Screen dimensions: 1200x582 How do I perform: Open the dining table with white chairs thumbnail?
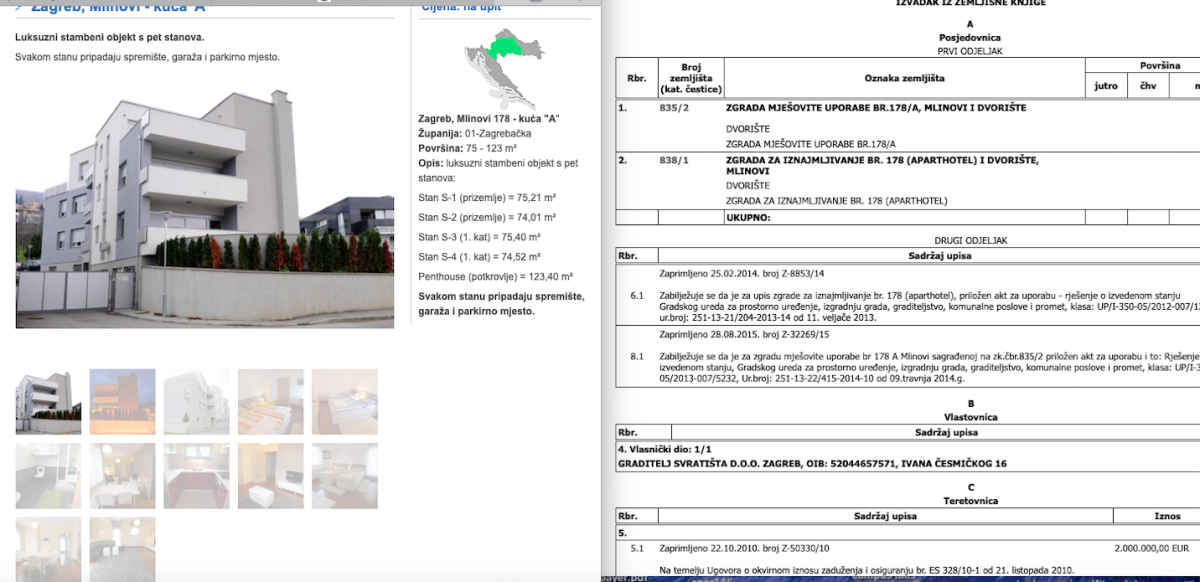123,476
